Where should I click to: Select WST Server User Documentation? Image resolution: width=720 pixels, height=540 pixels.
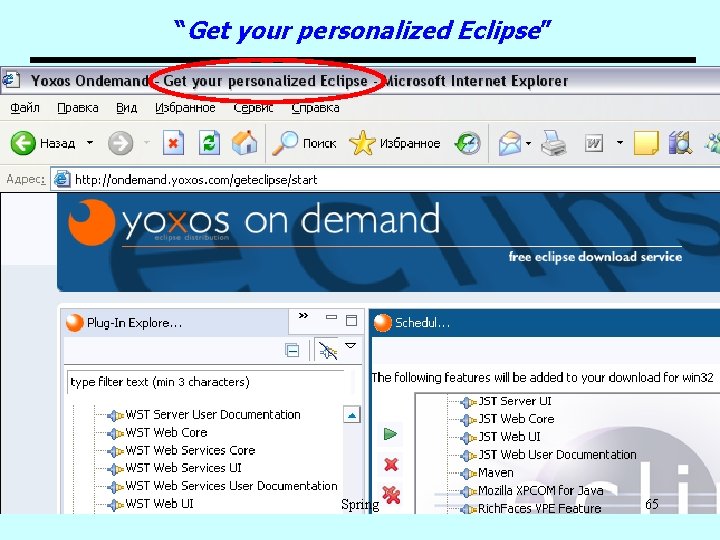tap(213, 415)
